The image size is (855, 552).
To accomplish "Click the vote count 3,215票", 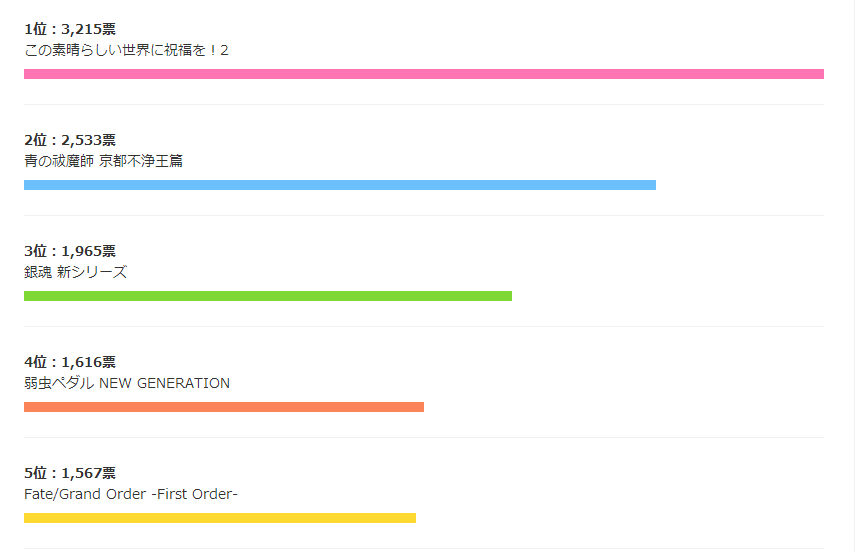I will tap(88, 29).
